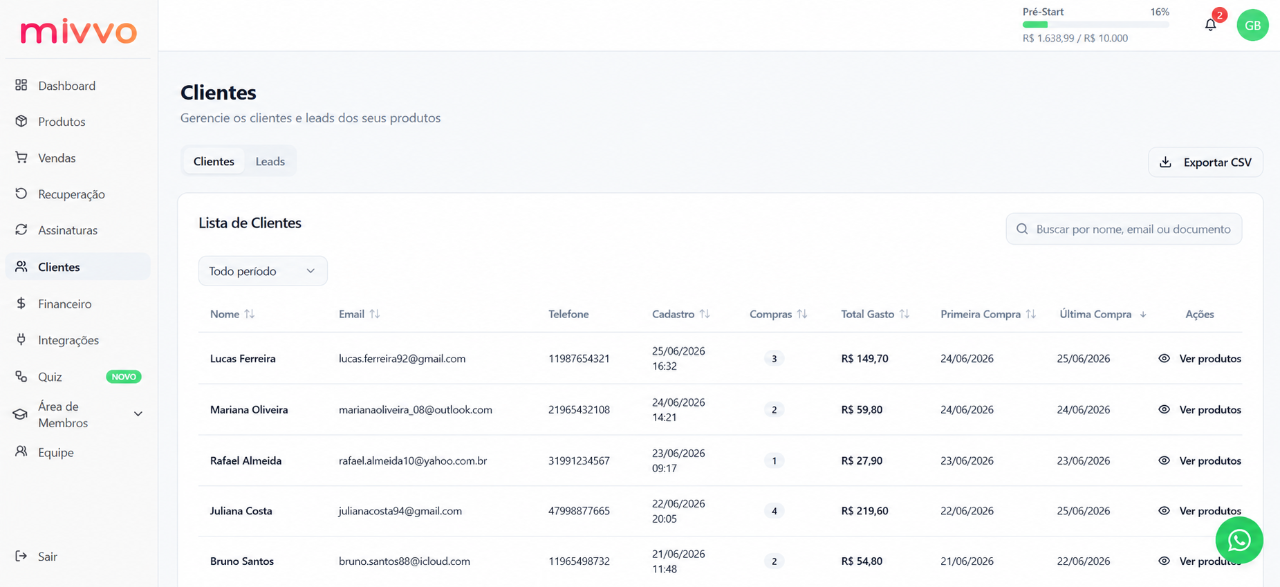The width and height of the screenshot is (1280, 587).
Task: Click the Integrações plug icon
Action: point(21,339)
